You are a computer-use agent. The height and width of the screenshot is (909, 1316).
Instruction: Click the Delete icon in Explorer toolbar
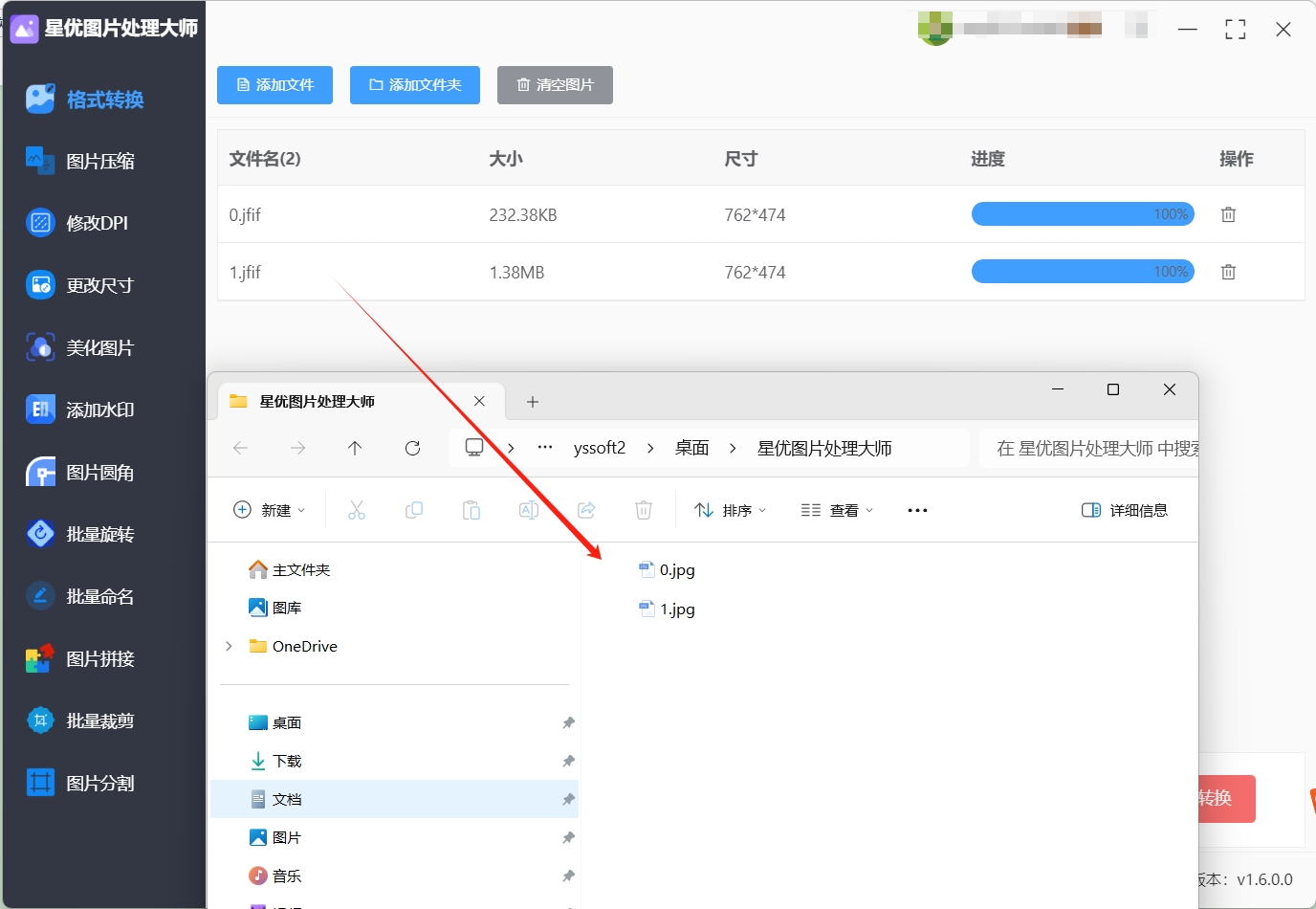point(644,510)
